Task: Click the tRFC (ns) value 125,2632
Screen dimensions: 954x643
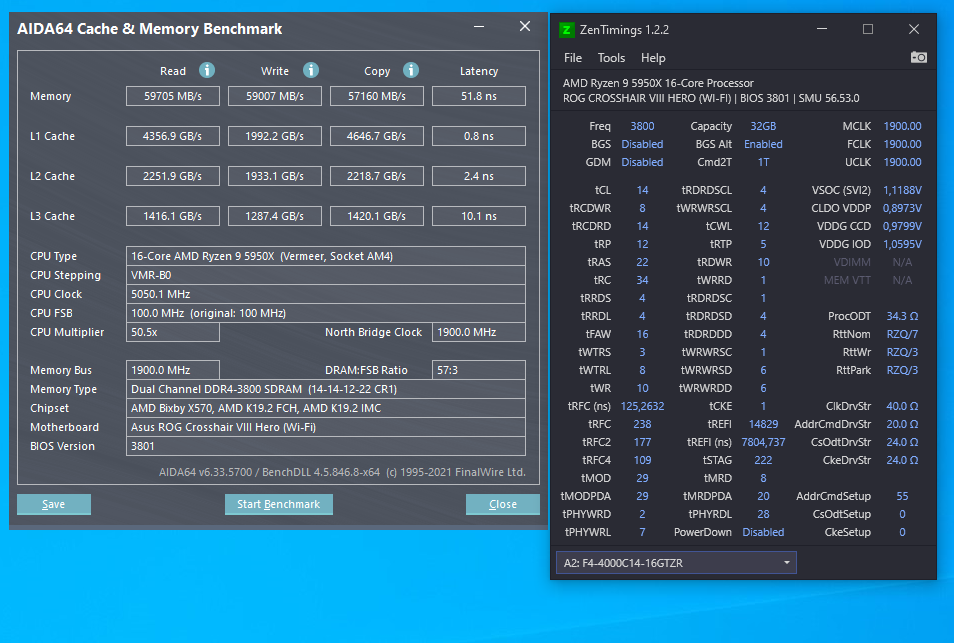Action: click(642, 406)
